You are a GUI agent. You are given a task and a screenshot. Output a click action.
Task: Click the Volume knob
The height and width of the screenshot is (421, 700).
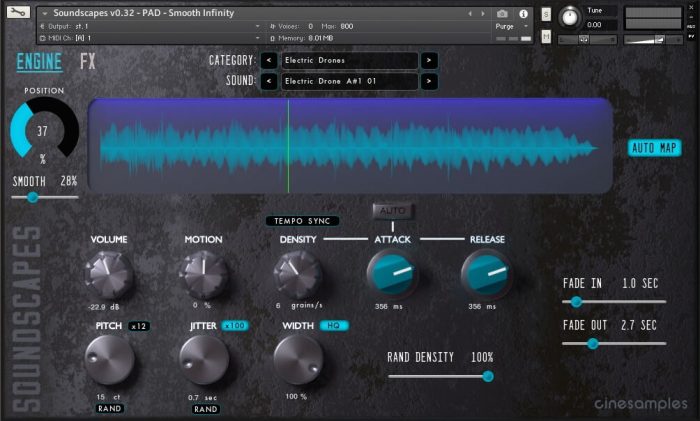(108, 274)
